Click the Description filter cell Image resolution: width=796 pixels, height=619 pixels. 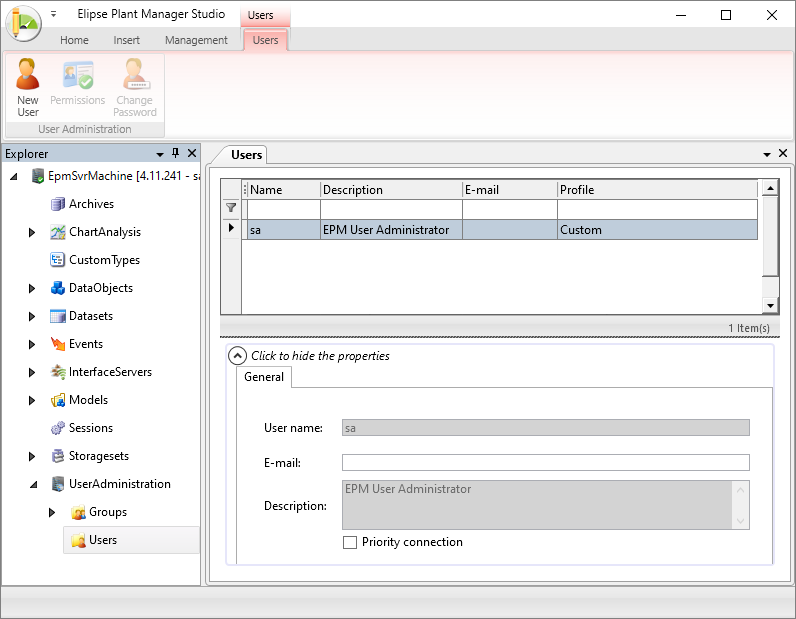tap(391, 209)
